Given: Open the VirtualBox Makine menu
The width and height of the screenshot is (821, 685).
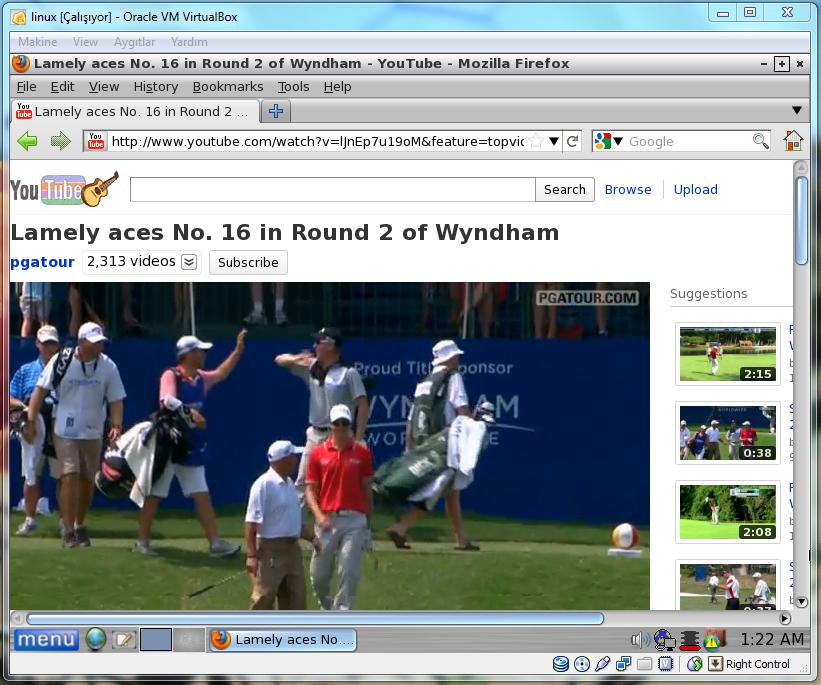Looking at the screenshot, I should tap(37, 42).
